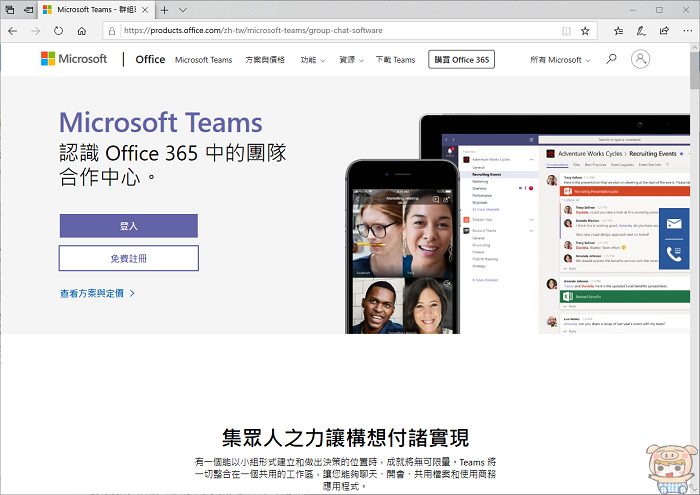Image resolution: width=700 pixels, height=495 pixels.
Task: Click the 購買 Office 365 button
Action: pyautogui.click(x=461, y=60)
